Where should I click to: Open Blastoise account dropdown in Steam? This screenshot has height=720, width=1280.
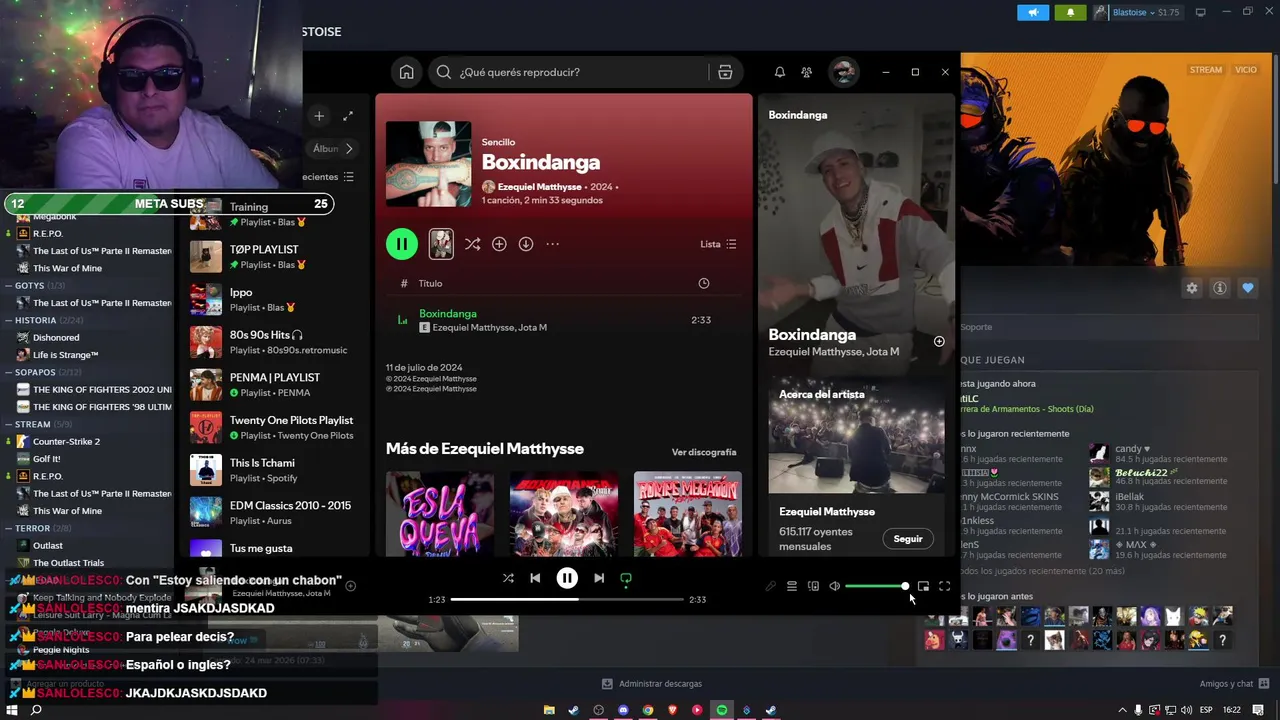tap(1137, 12)
